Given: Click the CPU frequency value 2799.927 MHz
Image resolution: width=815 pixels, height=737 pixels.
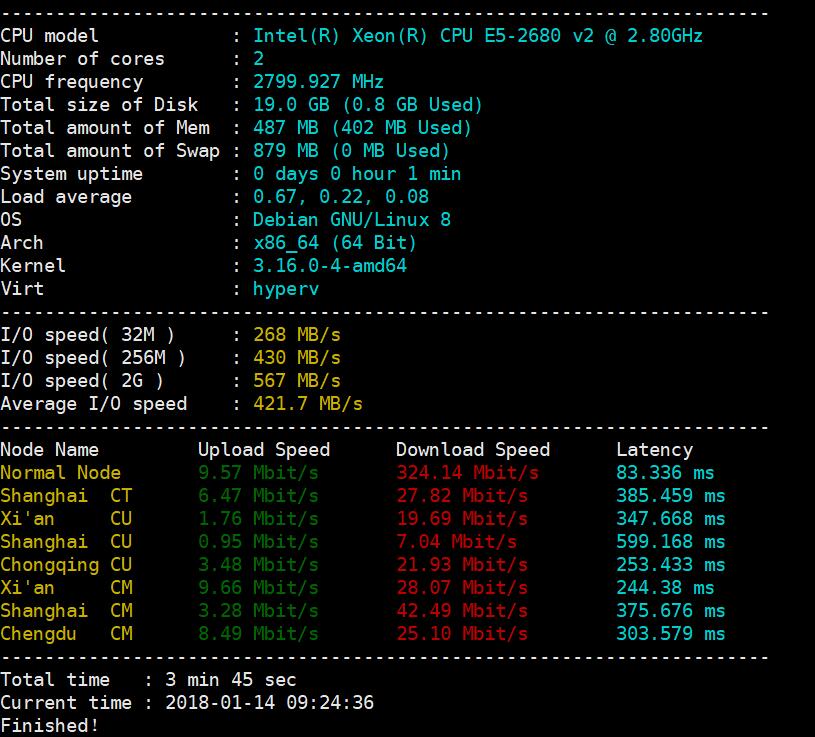Looking at the screenshot, I should tap(318, 82).
